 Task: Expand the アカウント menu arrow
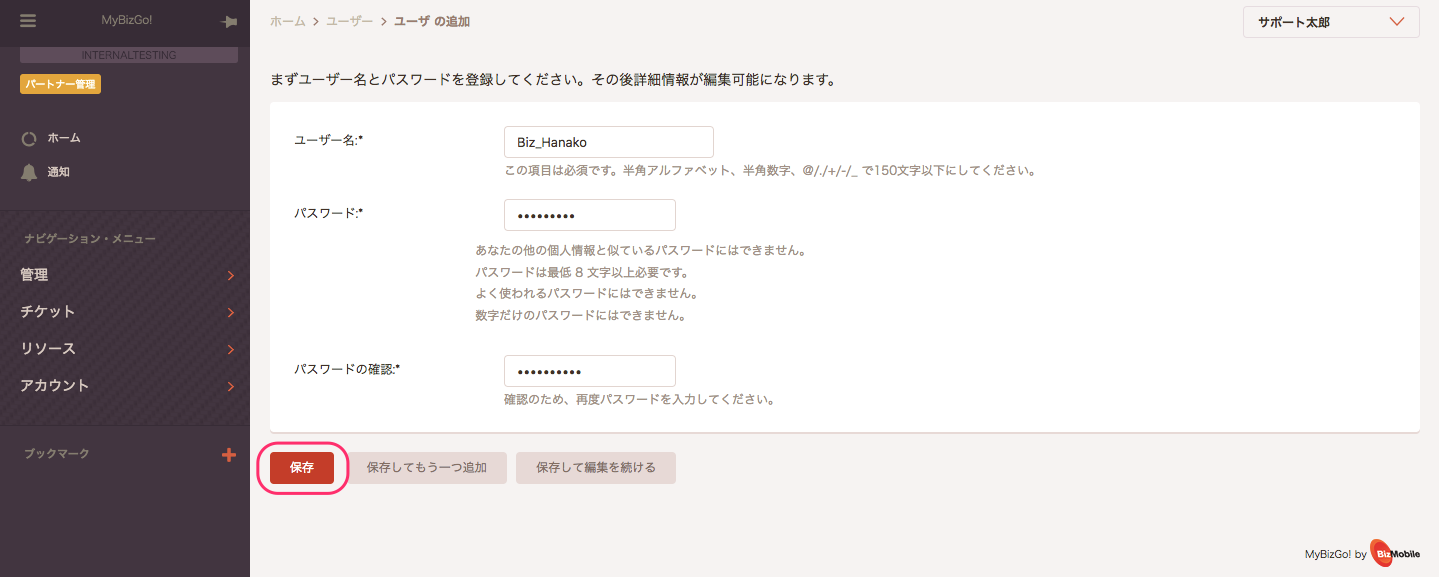pos(231,386)
